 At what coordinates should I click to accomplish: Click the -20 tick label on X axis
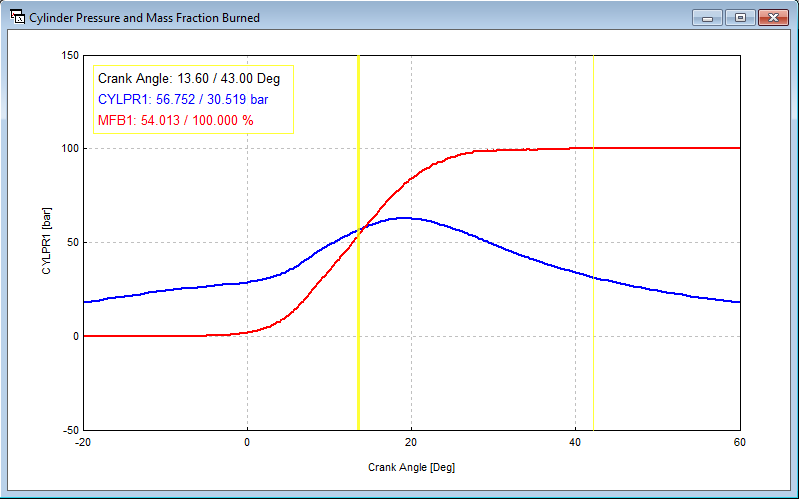(83, 442)
